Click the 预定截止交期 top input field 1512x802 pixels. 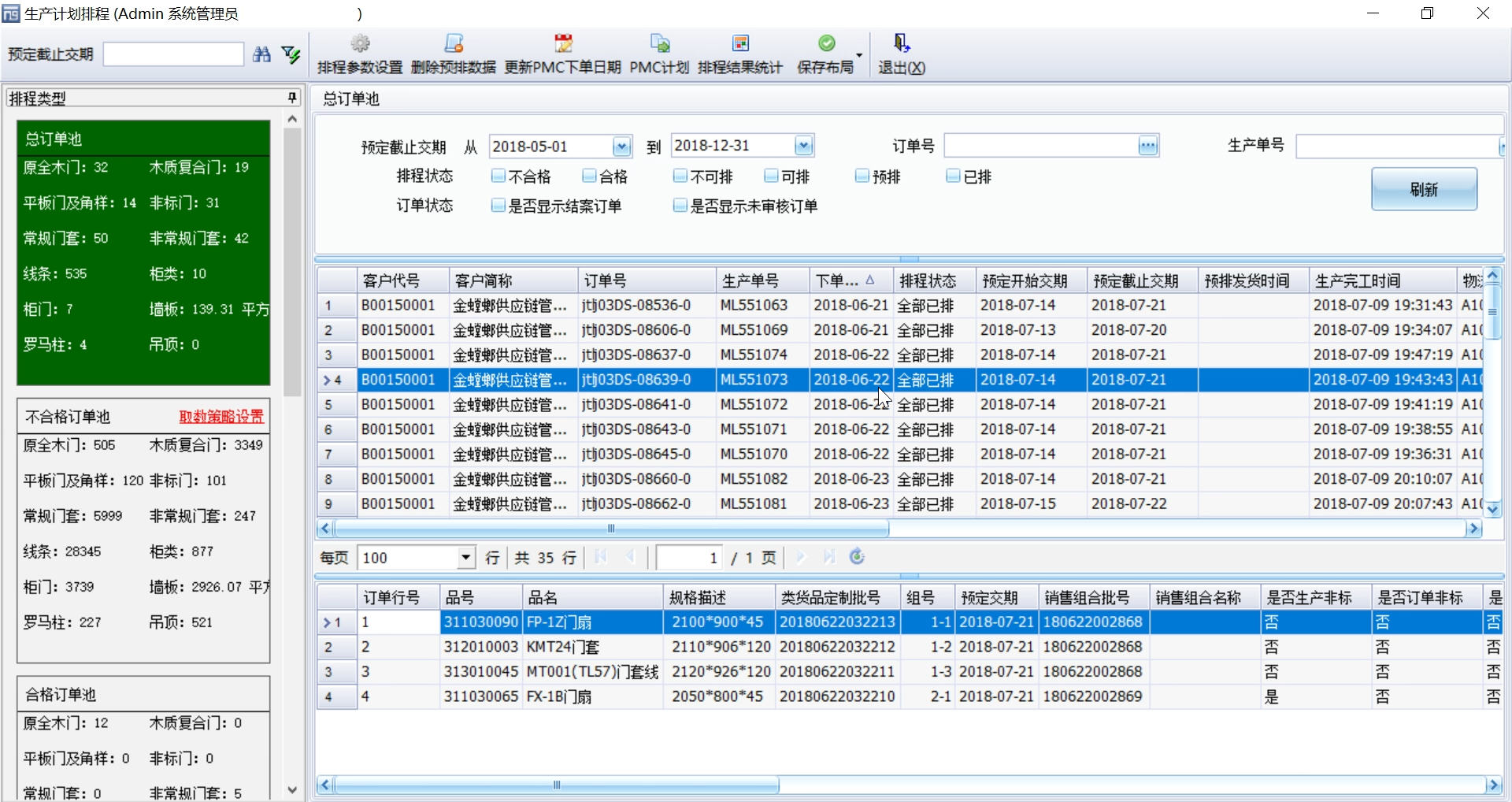173,54
